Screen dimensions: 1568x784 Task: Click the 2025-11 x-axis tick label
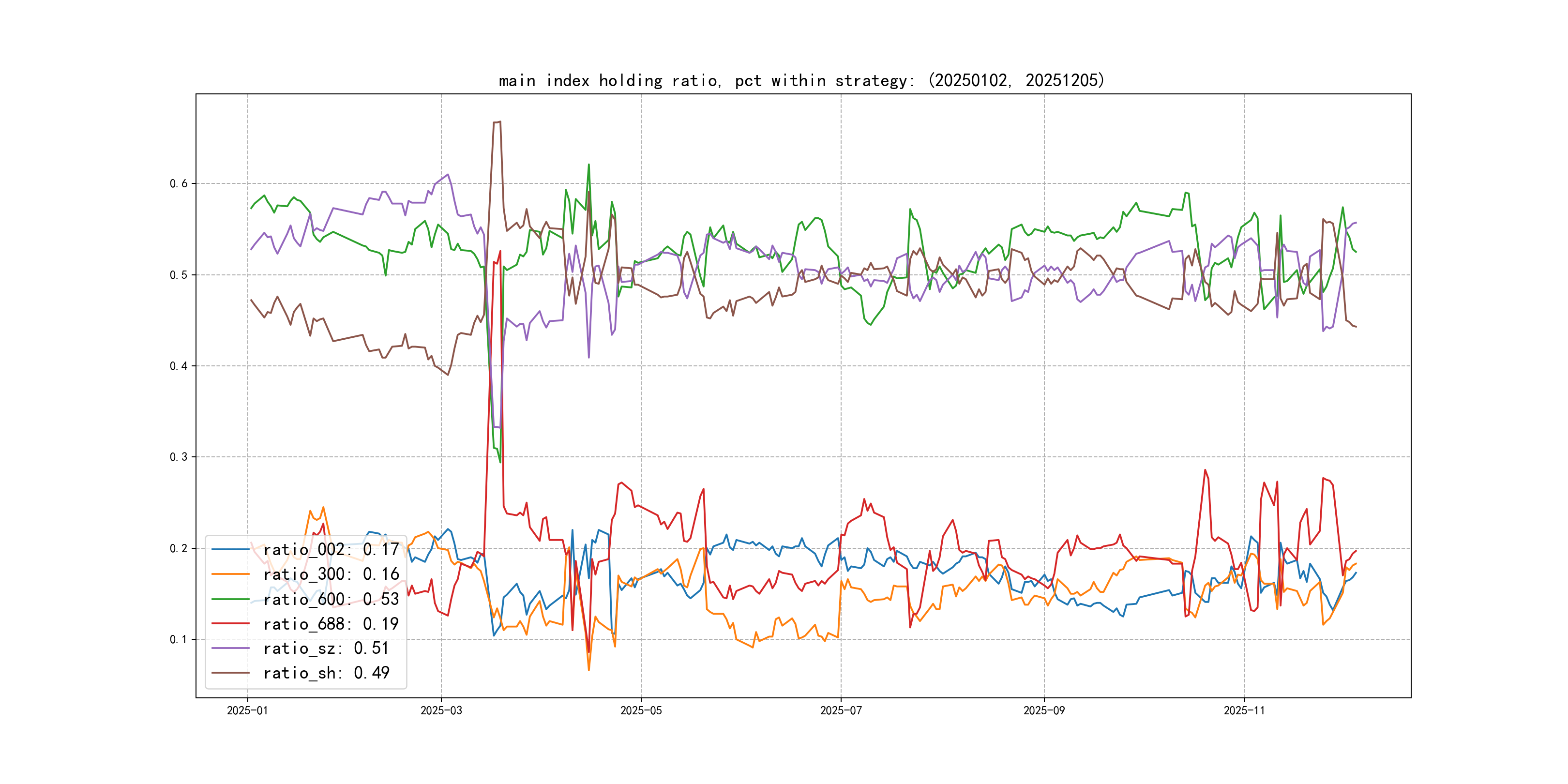click(x=1244, y=710)
